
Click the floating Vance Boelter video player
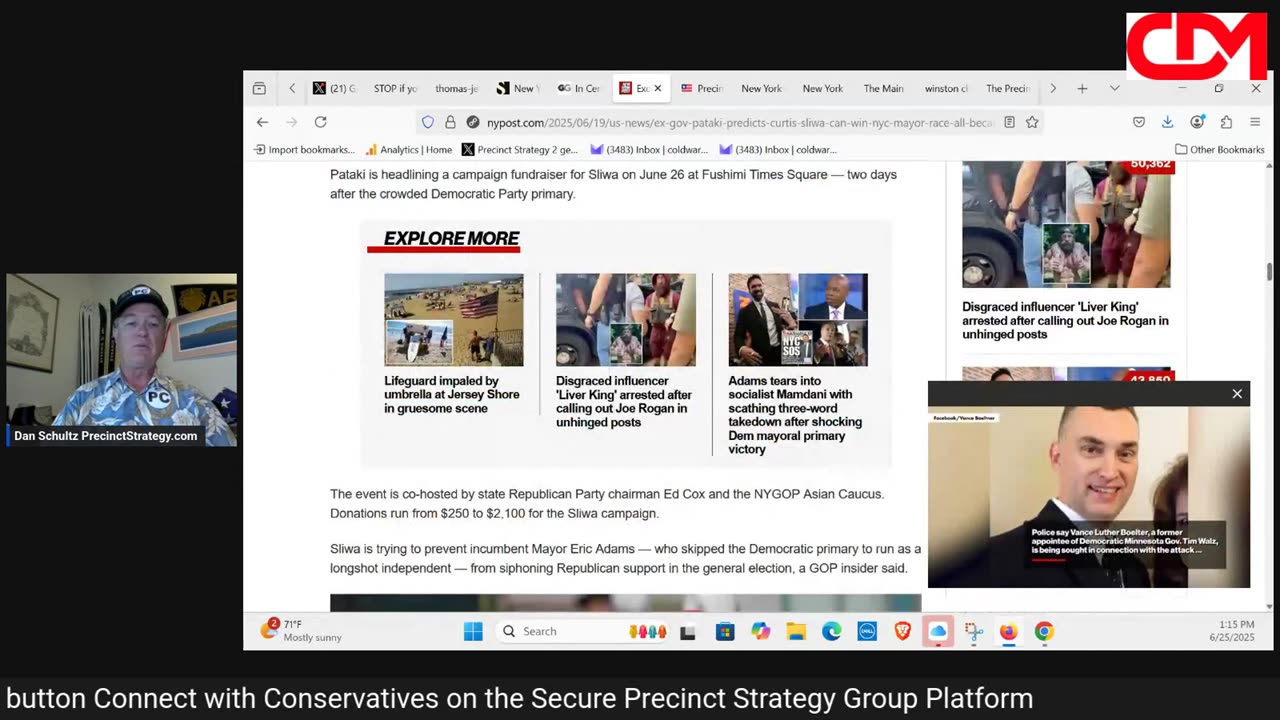[x=1089, y=497]
